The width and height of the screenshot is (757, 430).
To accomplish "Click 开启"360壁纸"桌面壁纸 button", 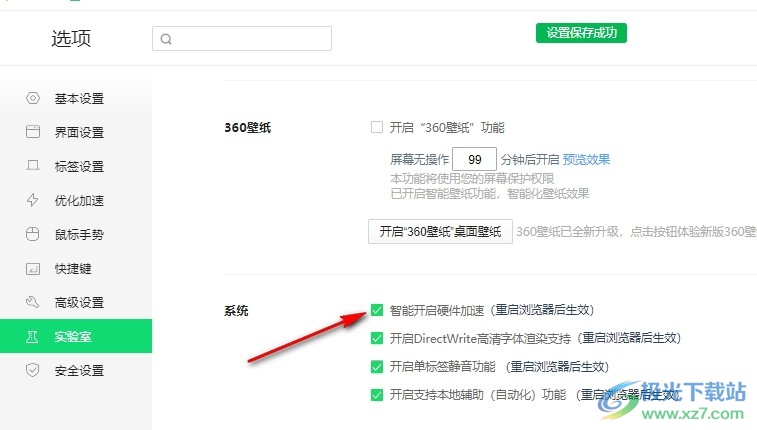I will coord(440,232).
